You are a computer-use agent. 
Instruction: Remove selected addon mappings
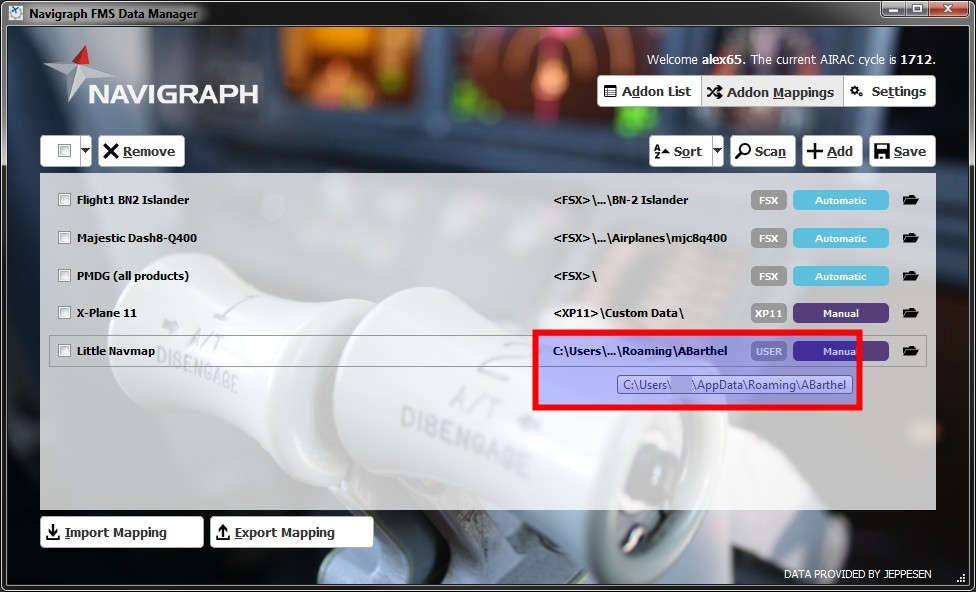(141, 151)
